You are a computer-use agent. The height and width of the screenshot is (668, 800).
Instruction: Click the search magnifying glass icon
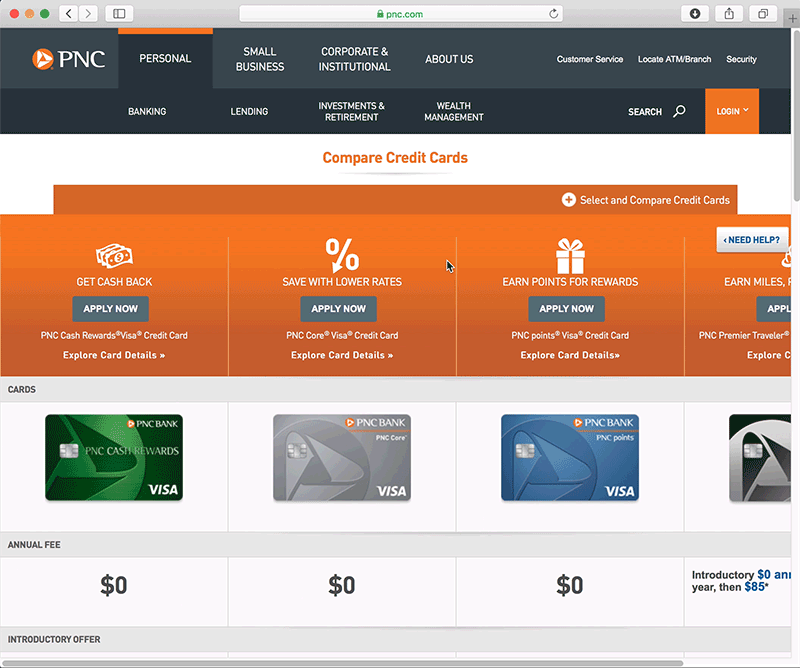pyautogui.click(x=679, y=111)
